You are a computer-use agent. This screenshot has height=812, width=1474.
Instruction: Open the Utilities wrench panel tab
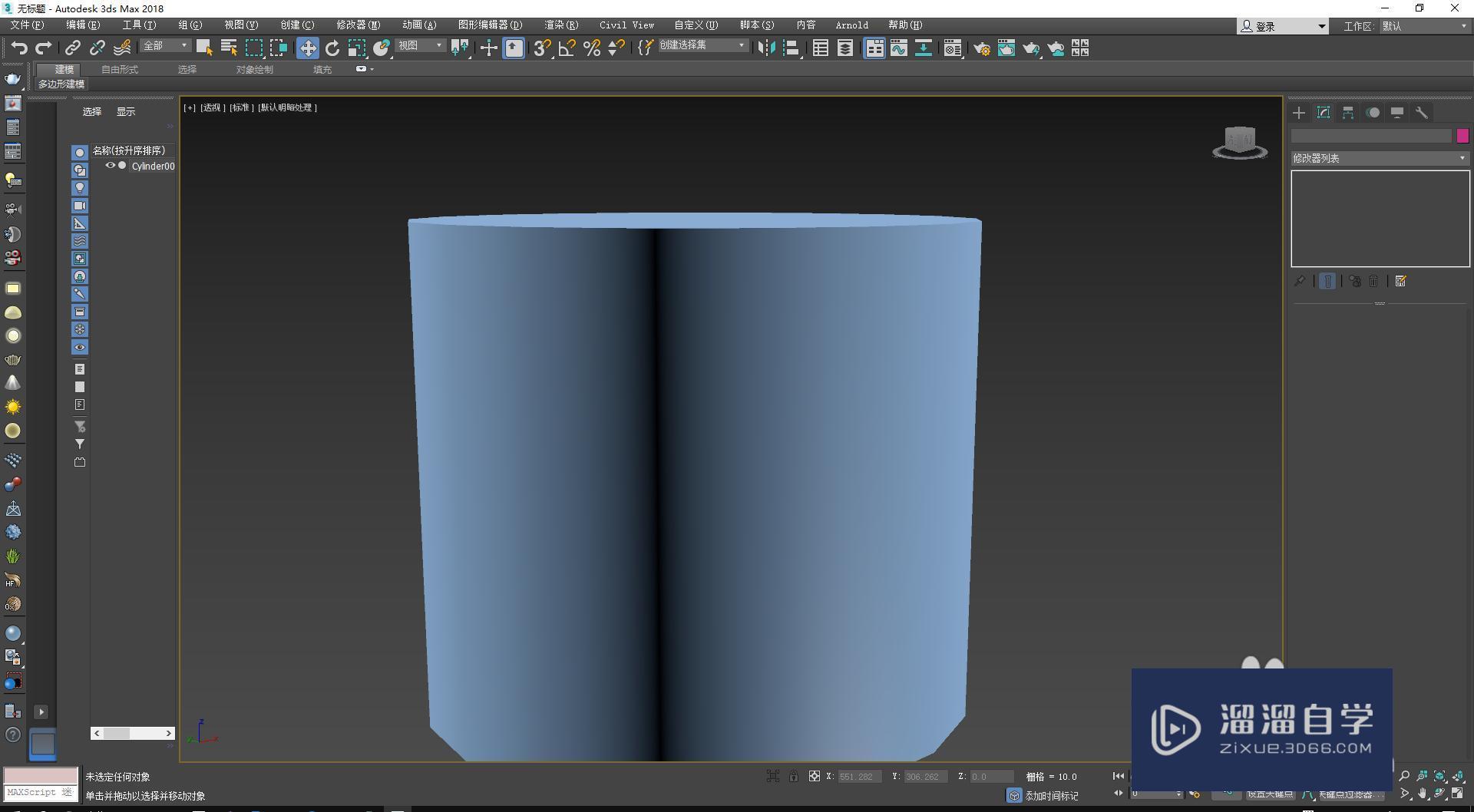click(1421, 113)
